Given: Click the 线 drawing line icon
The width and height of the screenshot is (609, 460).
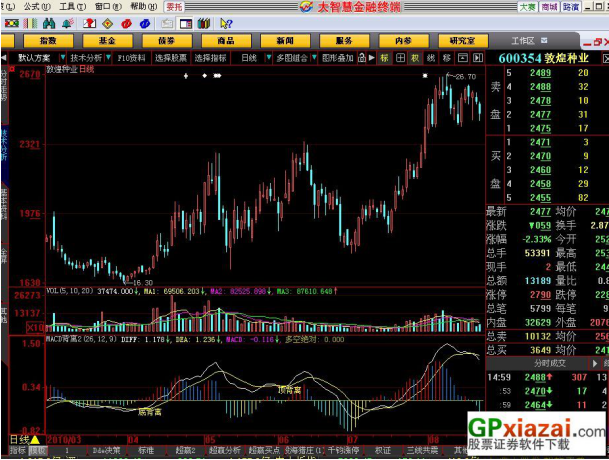Looking at the screenshot, I should [x=431, y=58].
